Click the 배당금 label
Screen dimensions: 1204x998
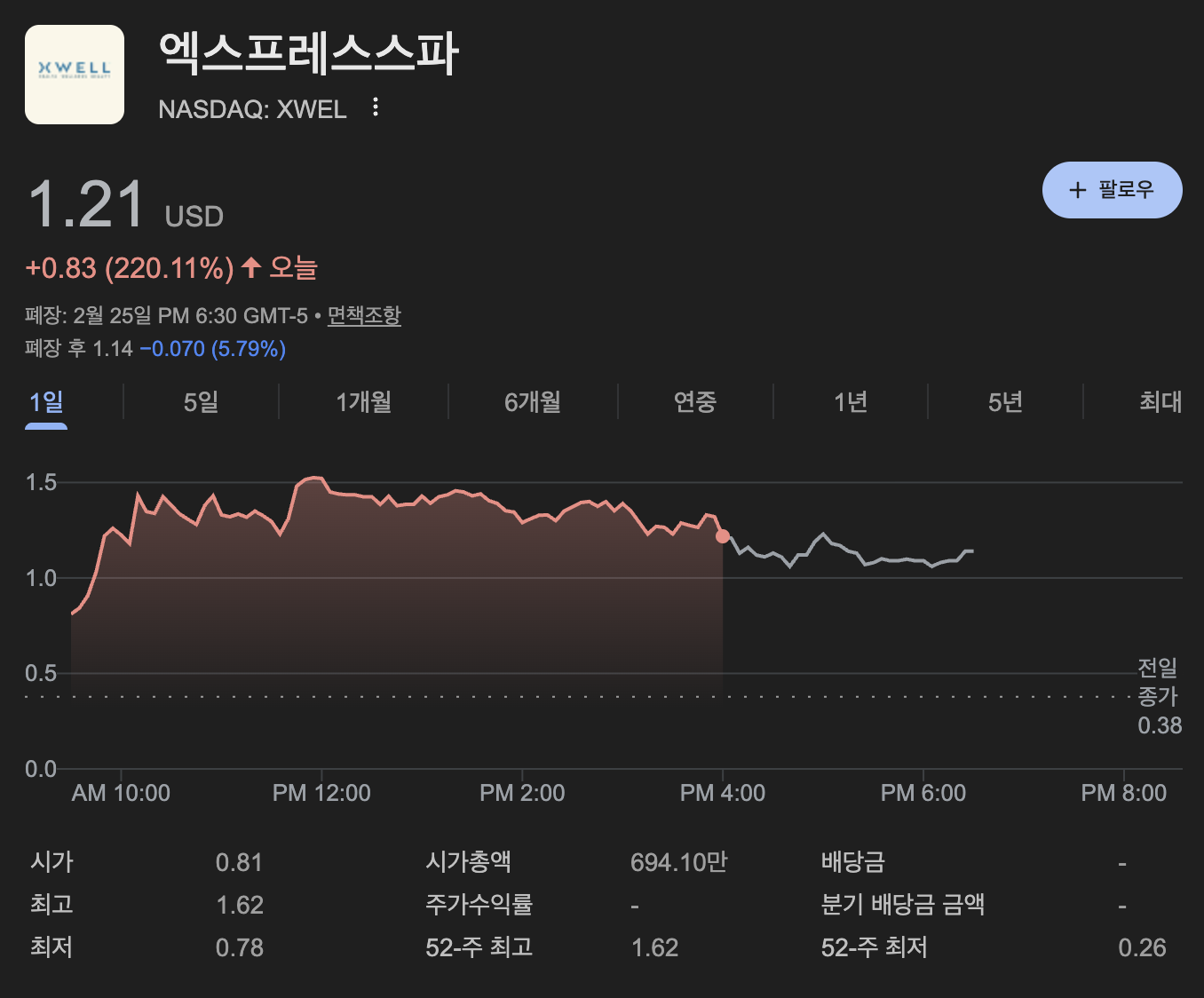tap(853, 862)
